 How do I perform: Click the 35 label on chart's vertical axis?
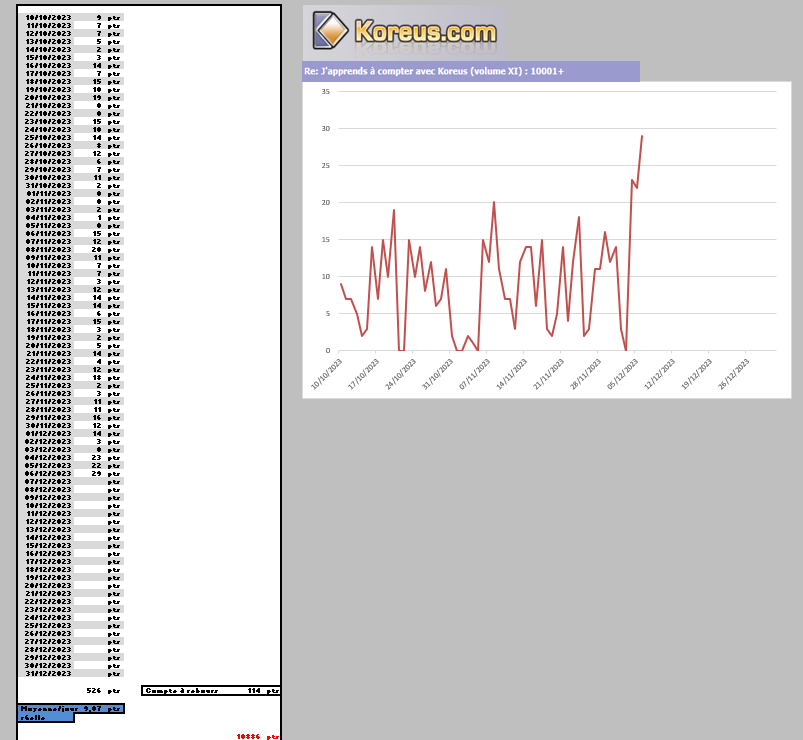tap(326, 91)
